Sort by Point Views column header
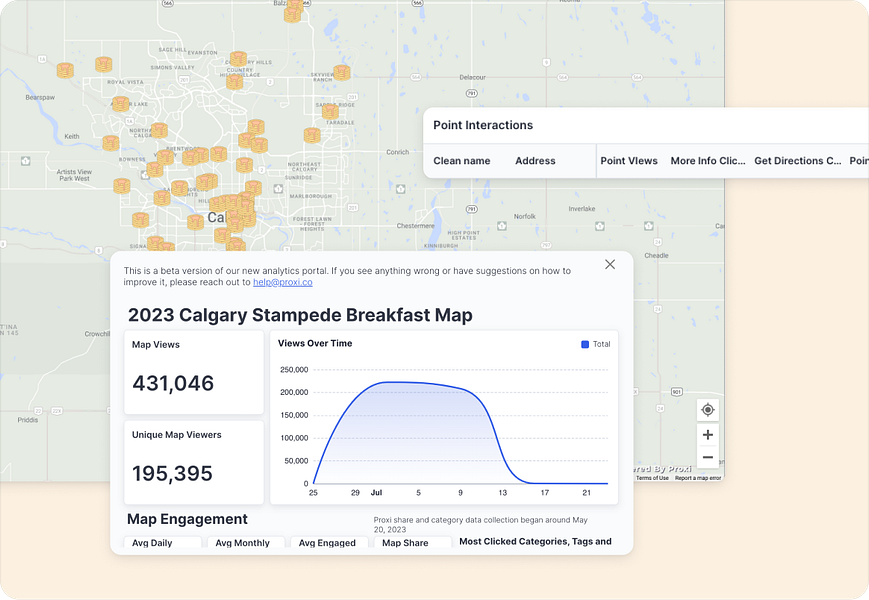The image size is (869, 600). tap(629, 161)
